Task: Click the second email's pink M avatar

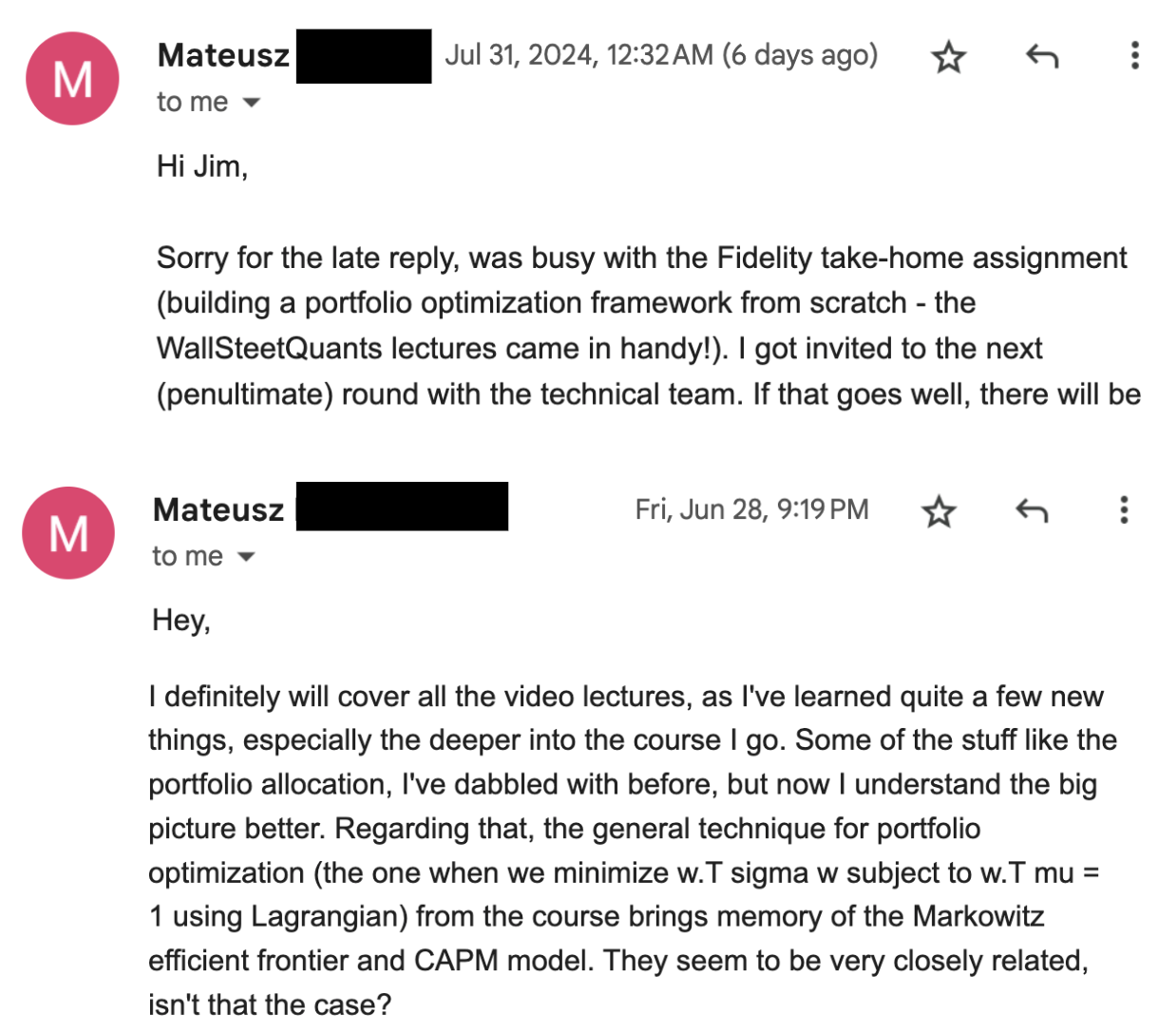Action: click(68, 532)
